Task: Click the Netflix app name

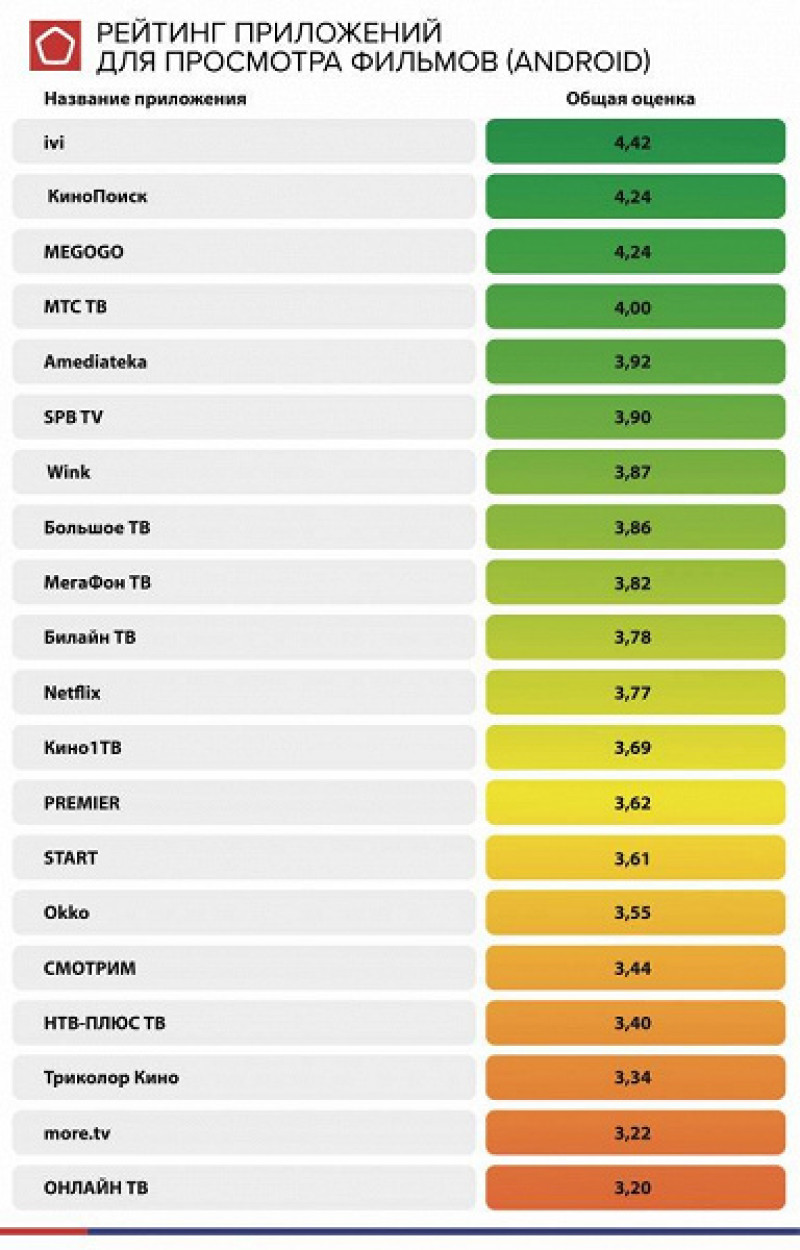Action: click(x=72, y=692)
